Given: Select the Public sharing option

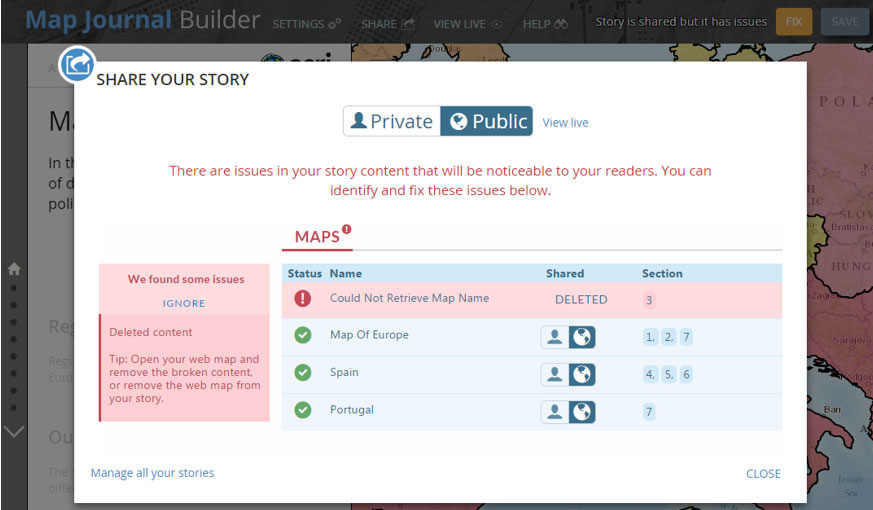Looking at the screenshot, I should pyautogui.click(x=487, y=121).
